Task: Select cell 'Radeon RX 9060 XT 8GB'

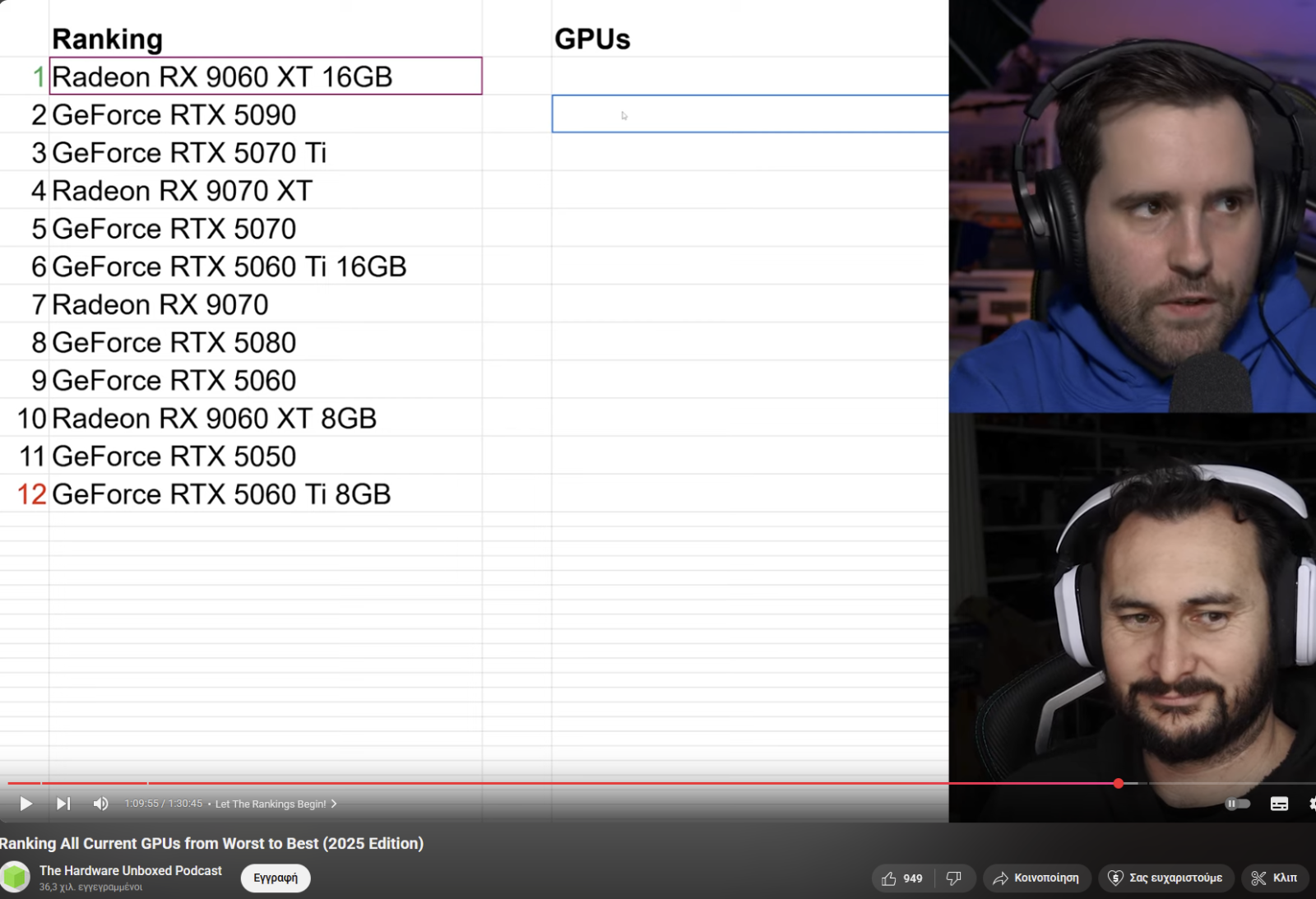Action: 266,418
